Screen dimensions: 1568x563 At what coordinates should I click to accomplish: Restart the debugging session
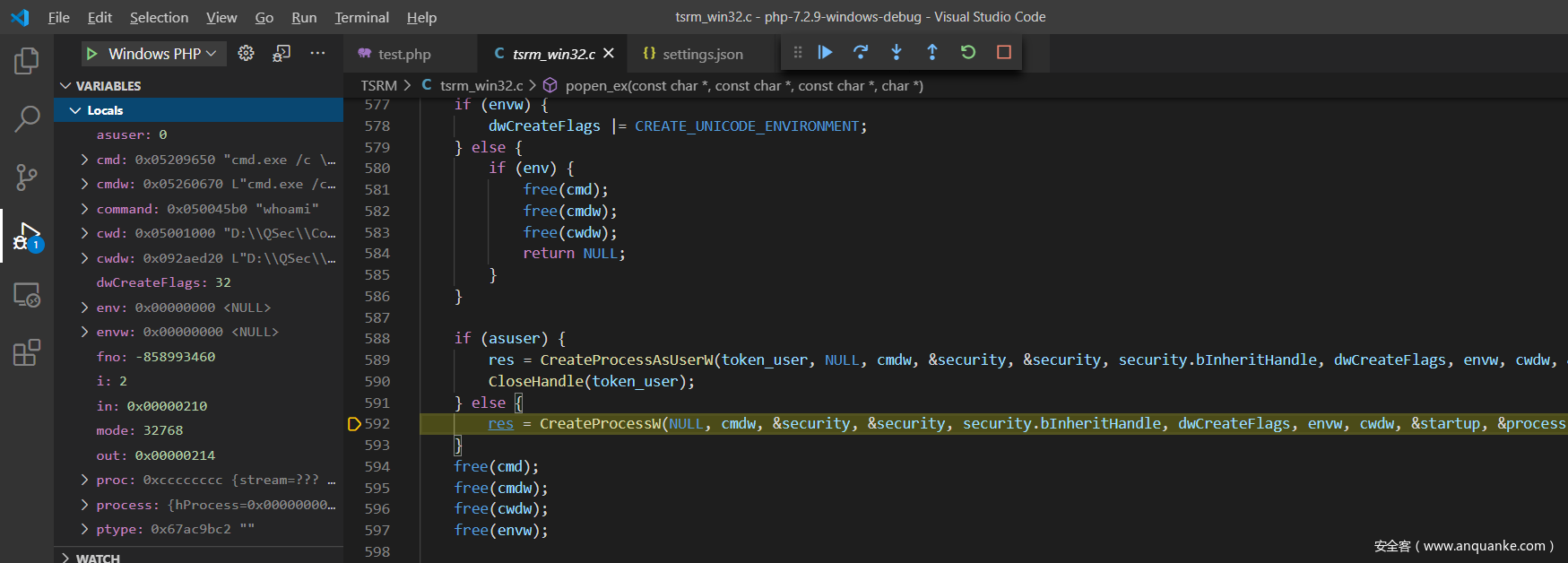click(968, 53)
